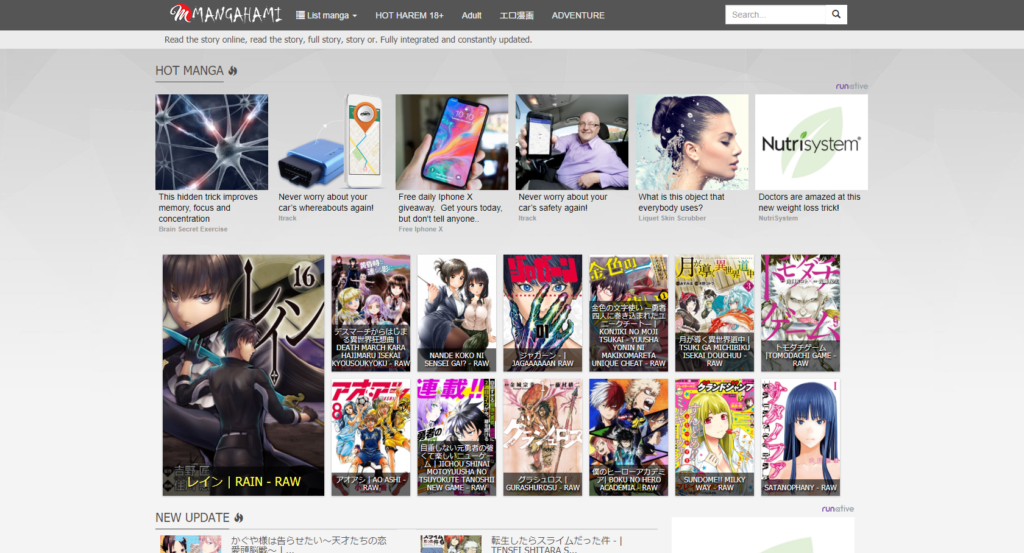Open the エロ漫画 menu item
Screen dimensions: 1024x553
517,15
